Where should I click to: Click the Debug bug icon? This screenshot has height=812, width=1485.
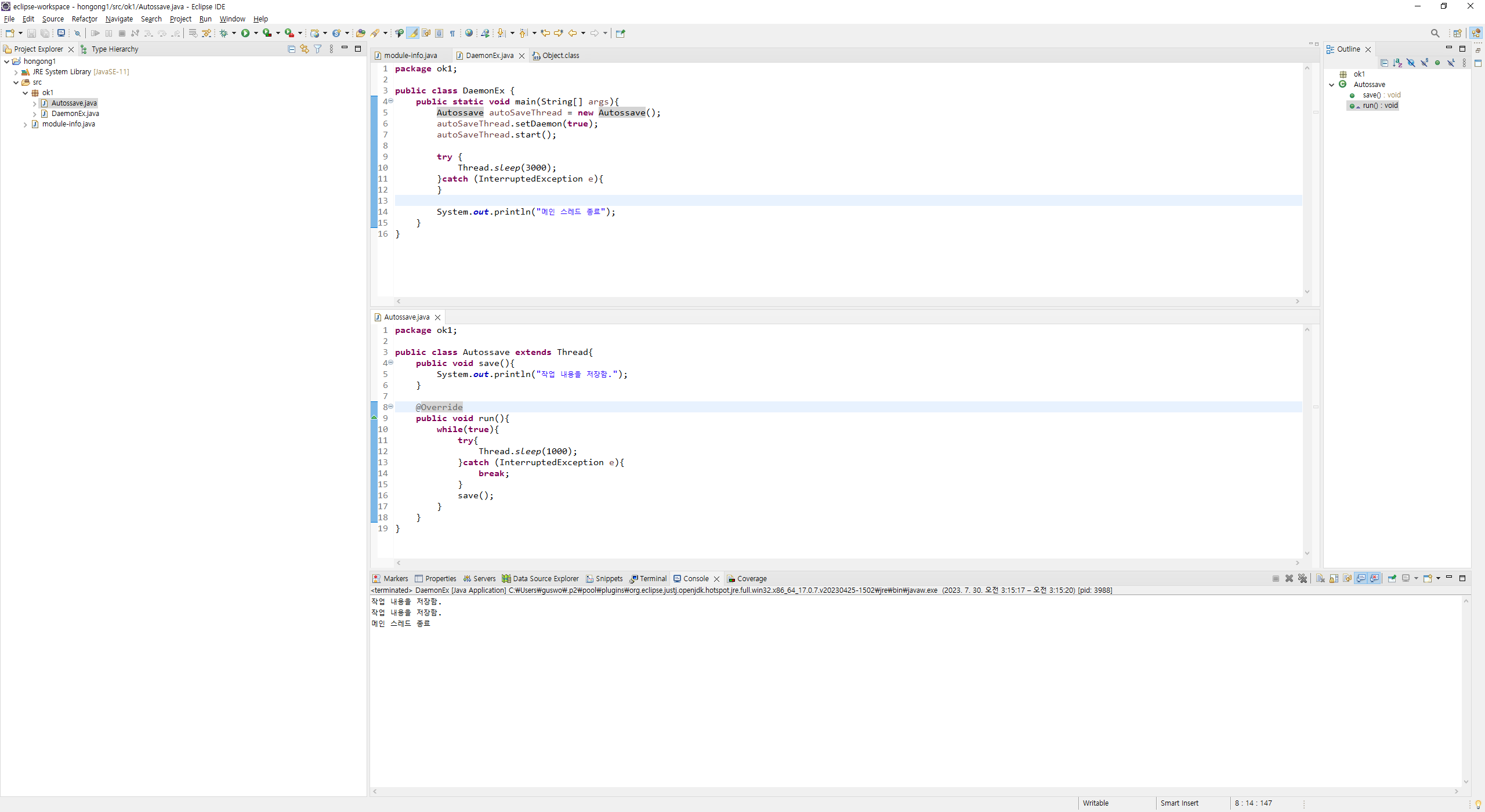[224, 33]
